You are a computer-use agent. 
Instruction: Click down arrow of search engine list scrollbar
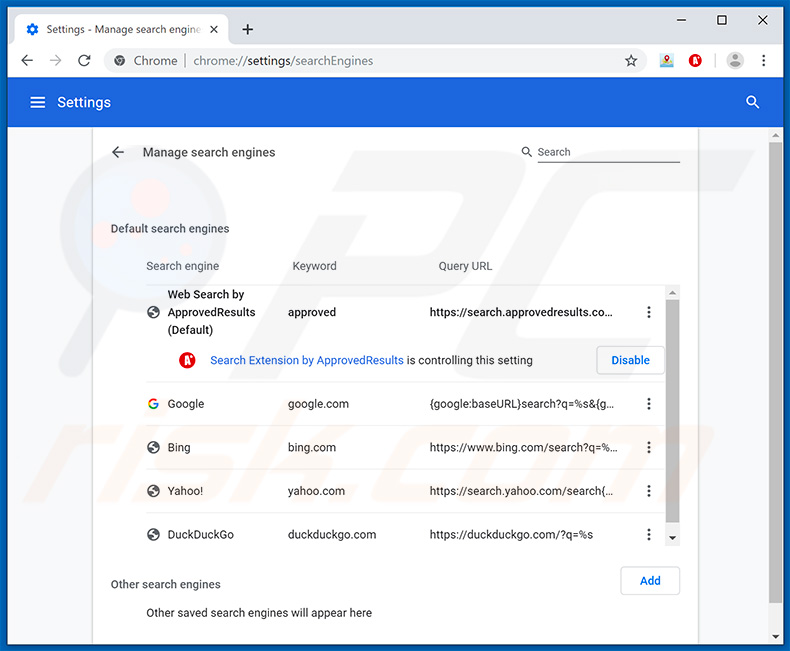(x=672, y=538)
